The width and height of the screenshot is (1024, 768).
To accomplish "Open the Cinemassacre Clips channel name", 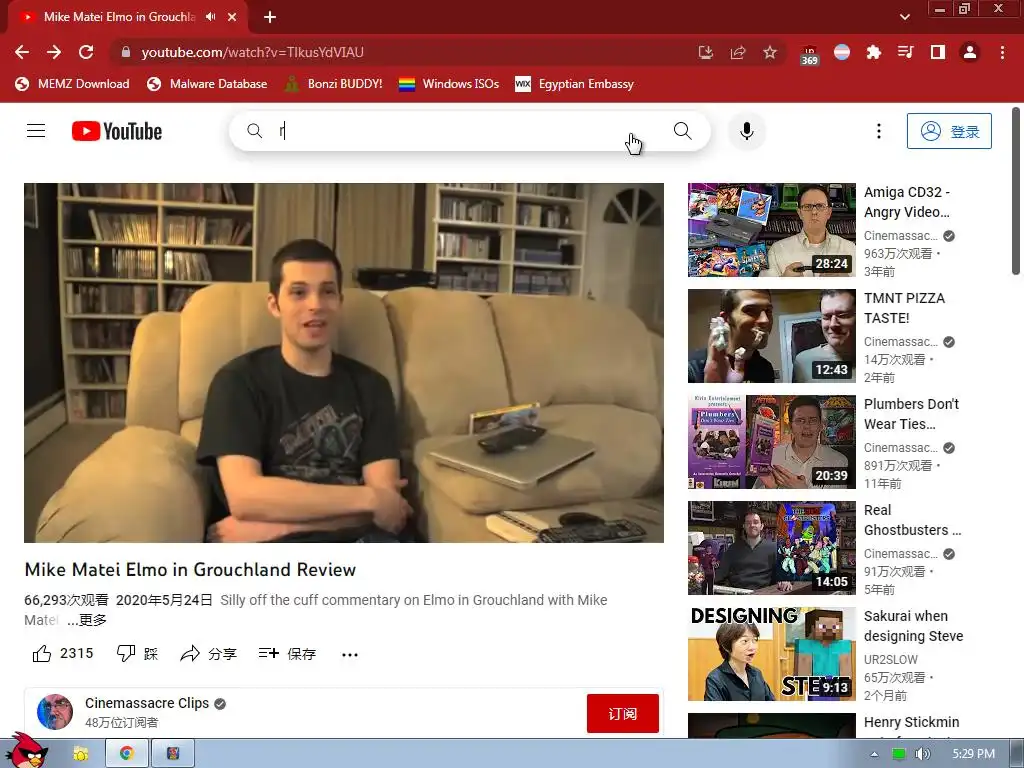I will (147, 703).
